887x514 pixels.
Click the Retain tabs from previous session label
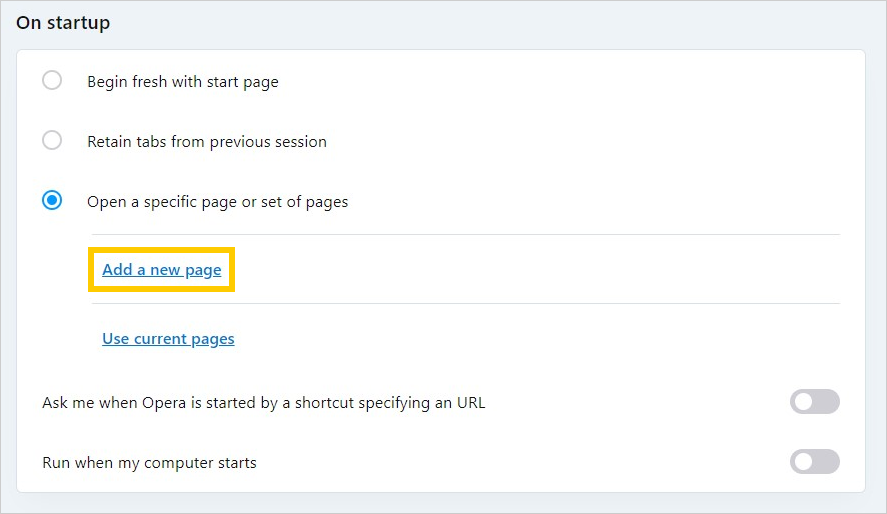click(207, 142)
